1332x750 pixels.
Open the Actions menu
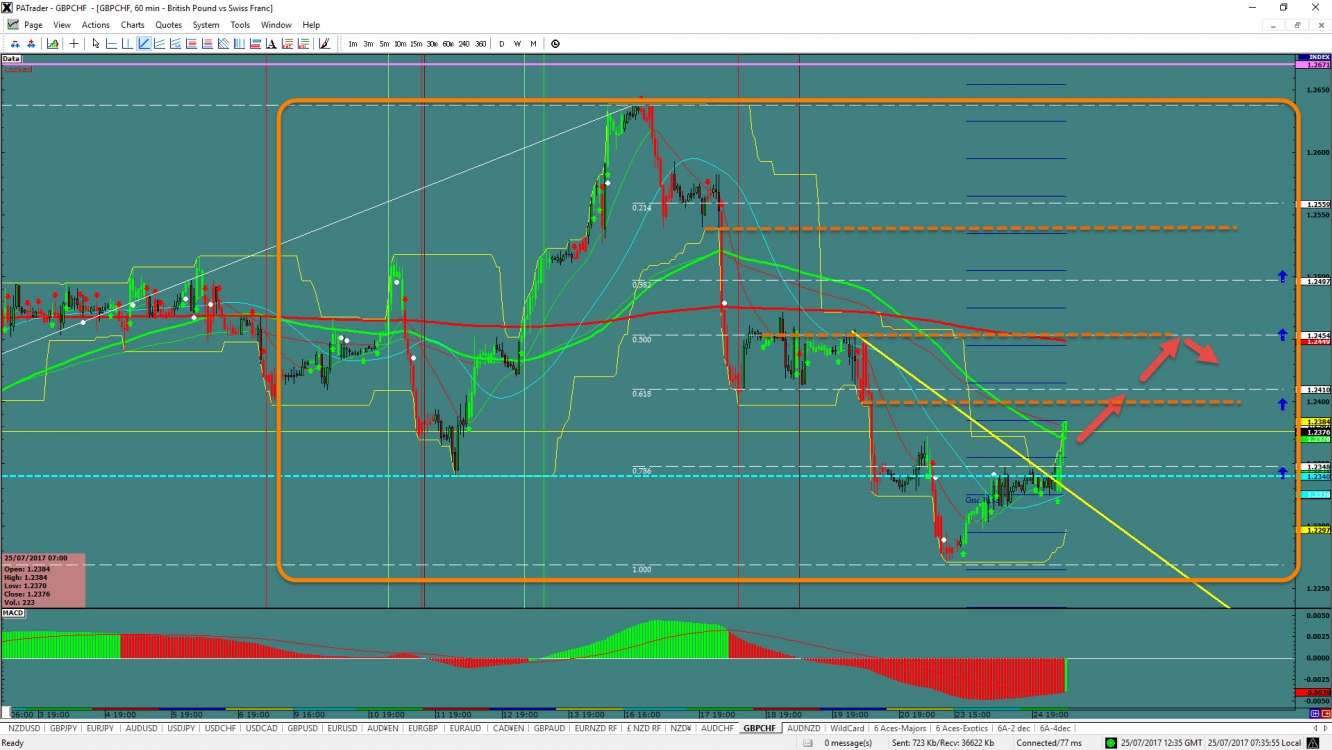96,25
